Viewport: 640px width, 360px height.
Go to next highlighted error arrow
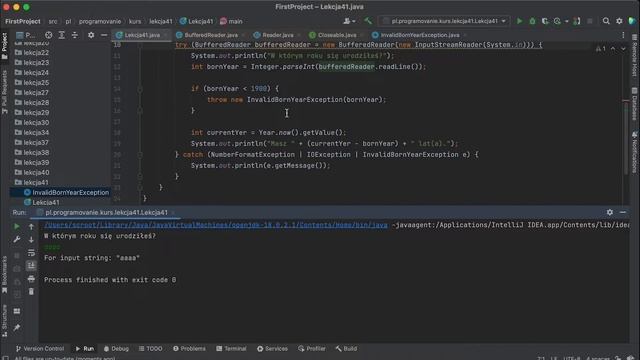[623, 49]
